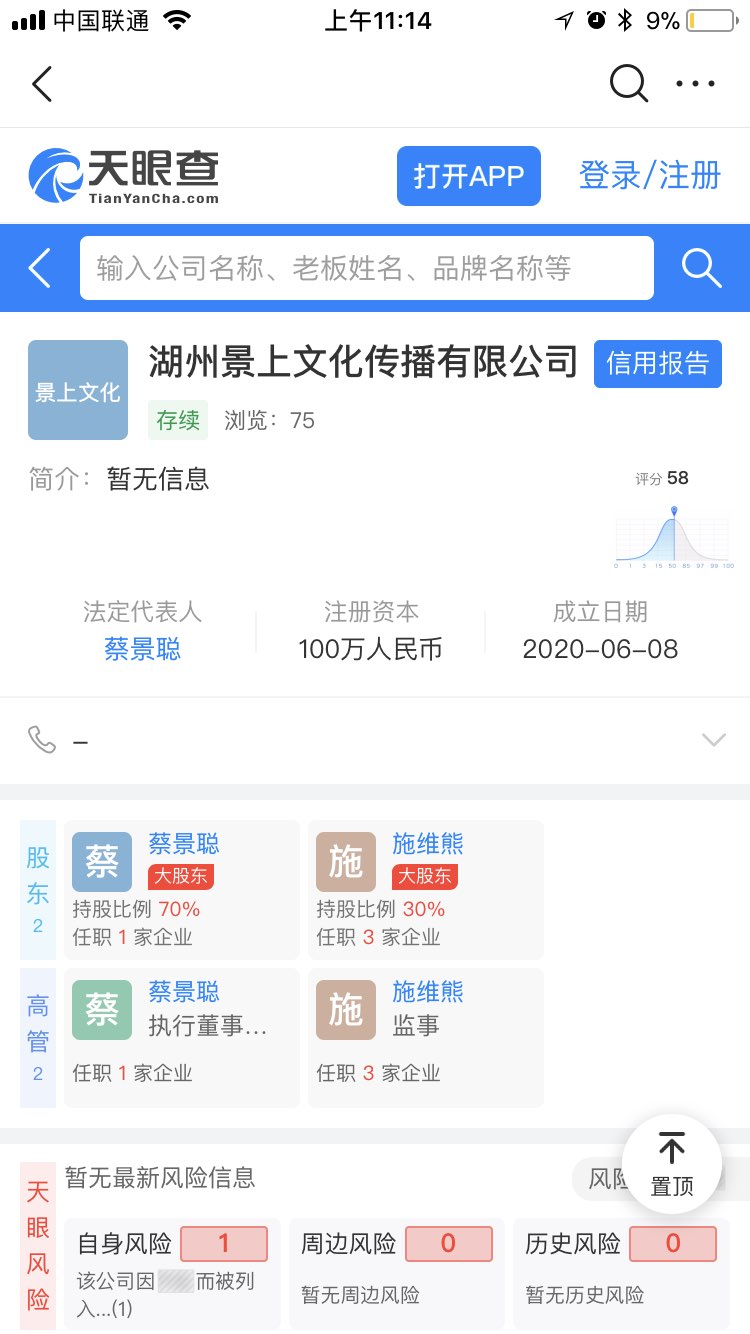
Task: Expand the contact info chevron
Action: (x=713, y=740)
